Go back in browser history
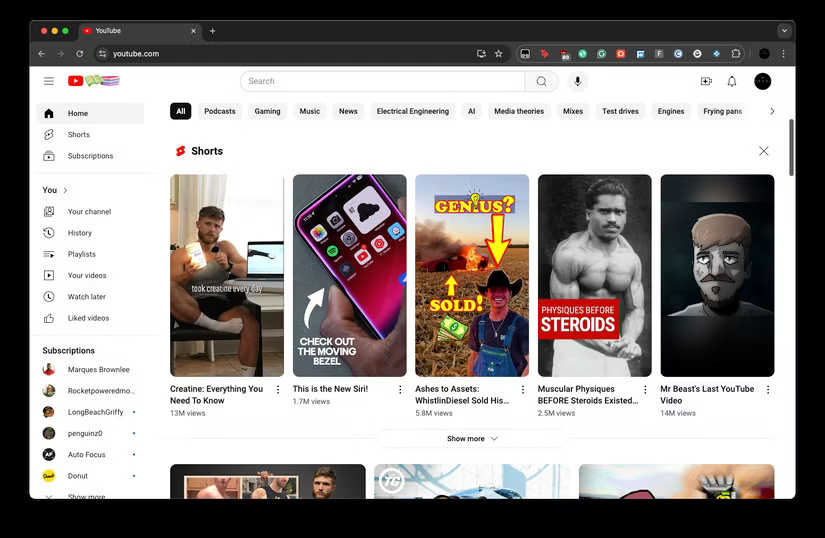 point(42,54)
